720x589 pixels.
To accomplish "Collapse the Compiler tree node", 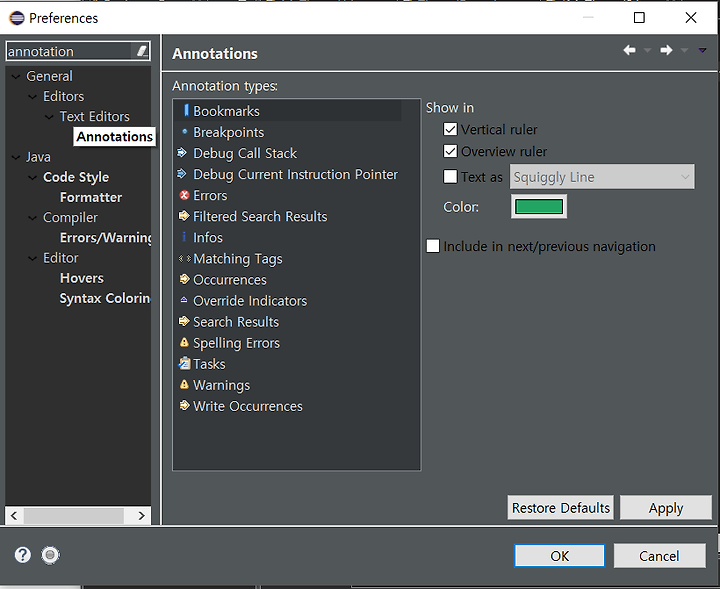I will pyautogui.click(x=33, y=218).
